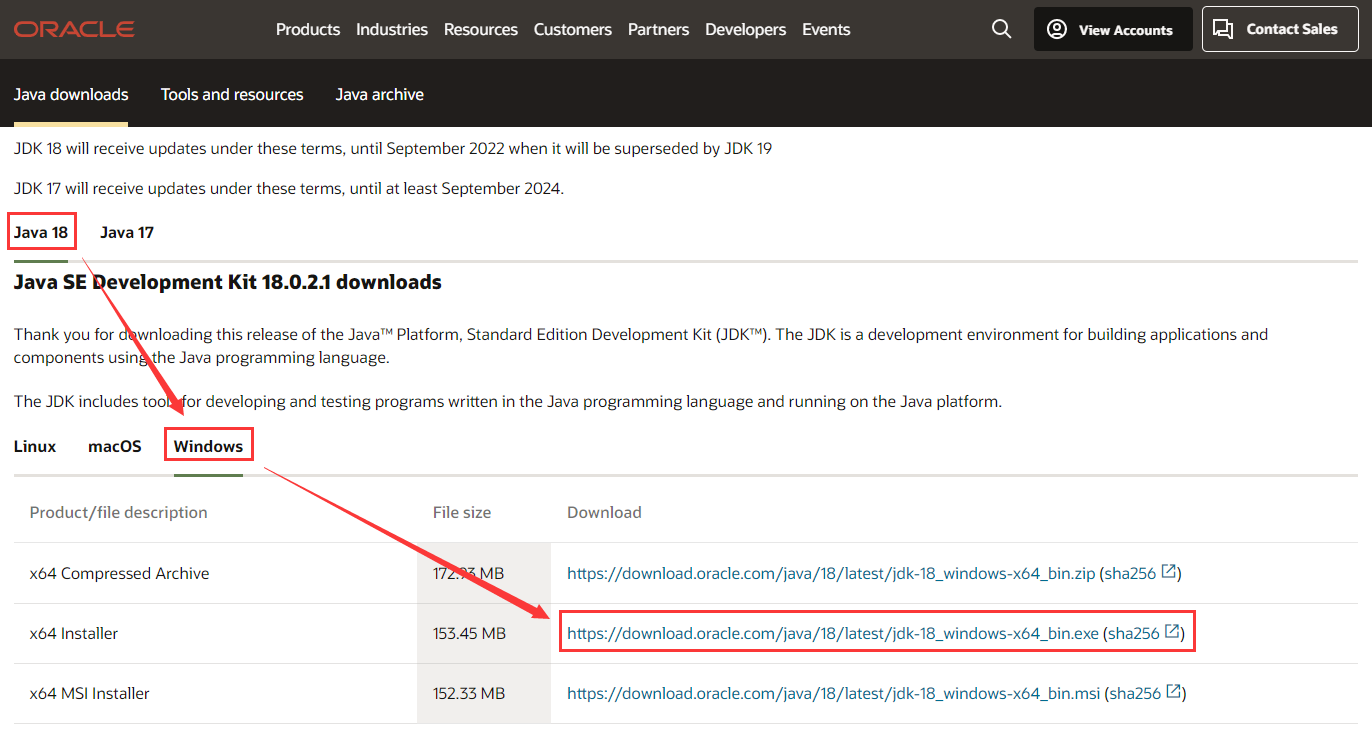Select the Windows platform tab

tap(208, 446)
